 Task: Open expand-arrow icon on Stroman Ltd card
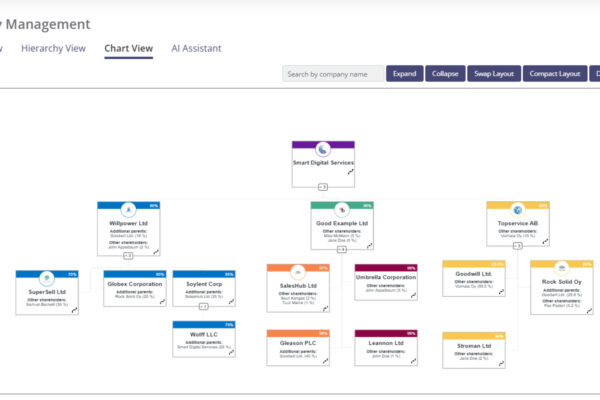click(x=501, y=364)
